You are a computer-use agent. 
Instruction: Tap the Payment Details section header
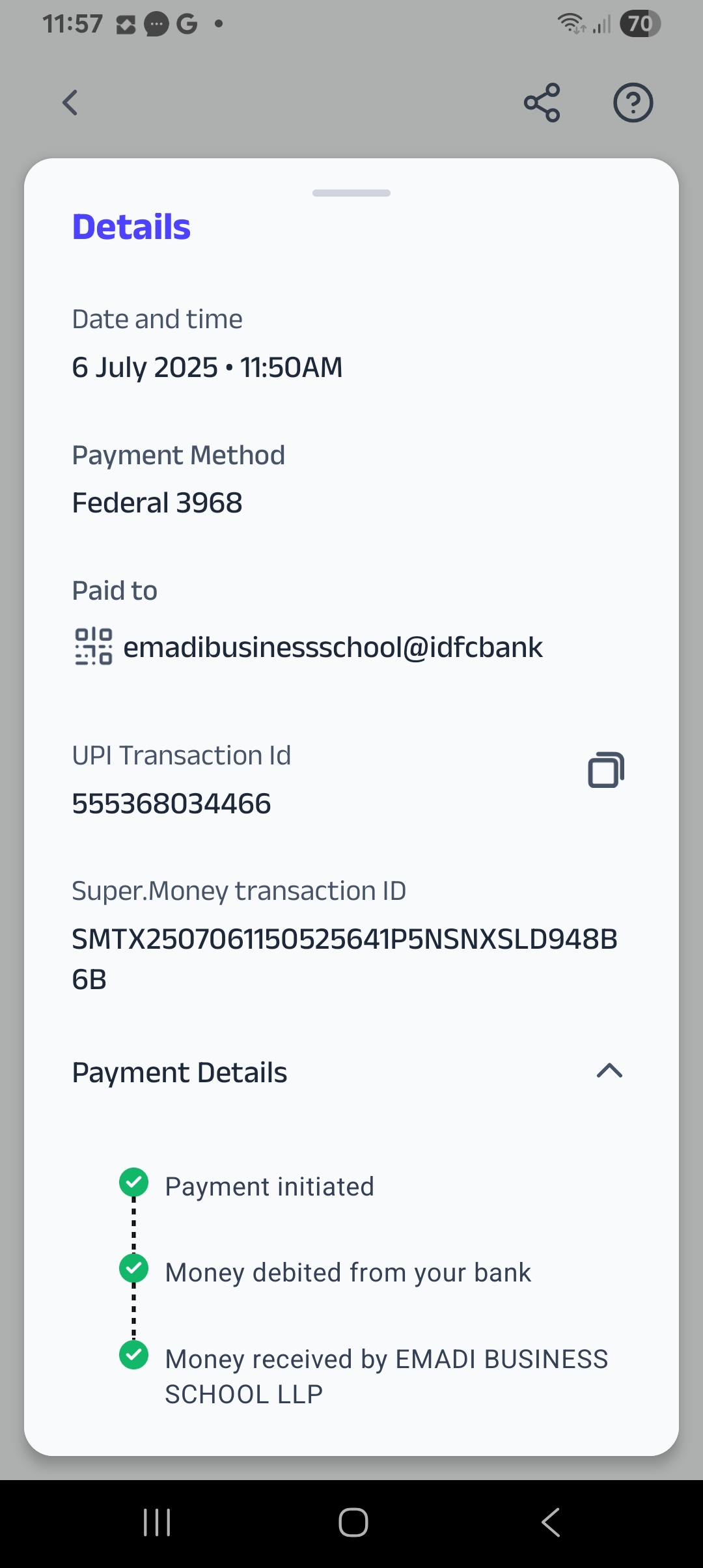click(x=180, y=1072)
